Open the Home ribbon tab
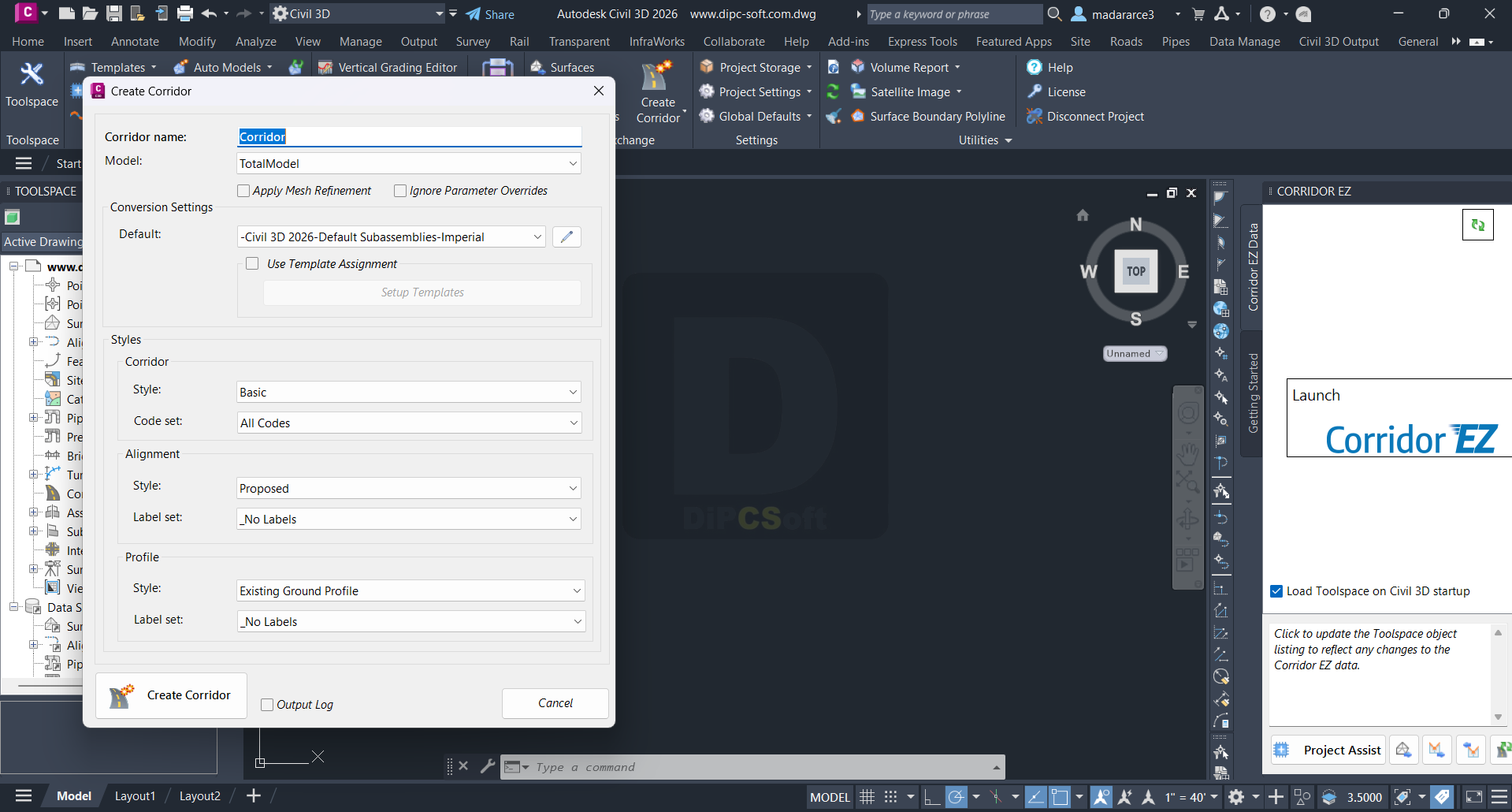Viewport: 1512px width, 812px height. click(28, 42)
